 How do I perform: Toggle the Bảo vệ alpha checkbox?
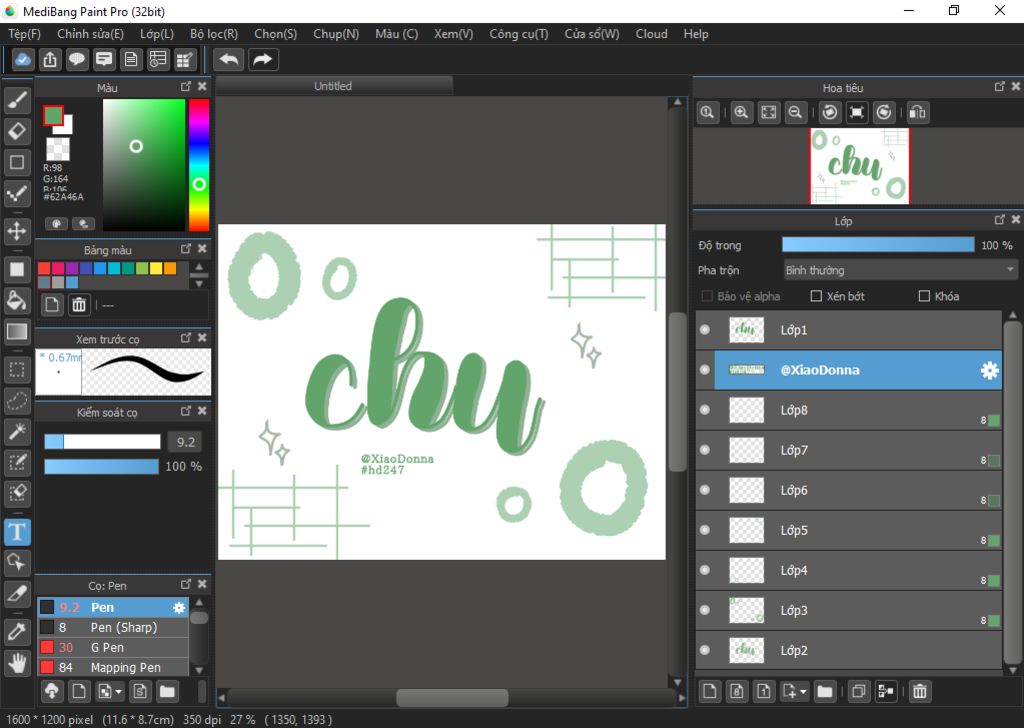(x=707, y=296)
